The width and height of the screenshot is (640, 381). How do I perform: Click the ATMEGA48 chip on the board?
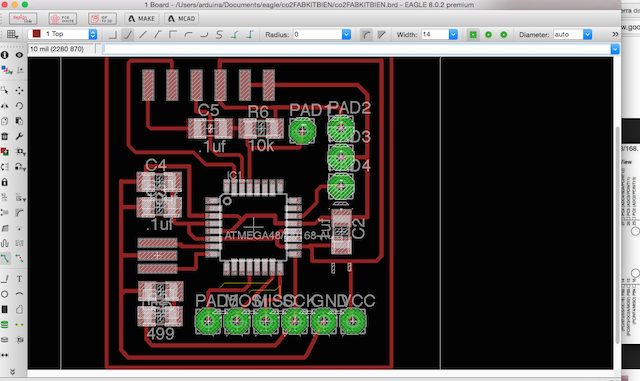point(253,227)
